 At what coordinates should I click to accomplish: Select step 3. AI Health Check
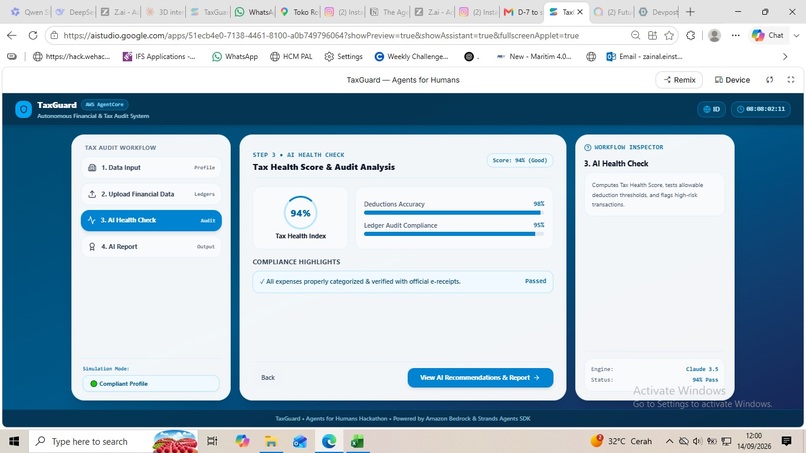(151, 221)
